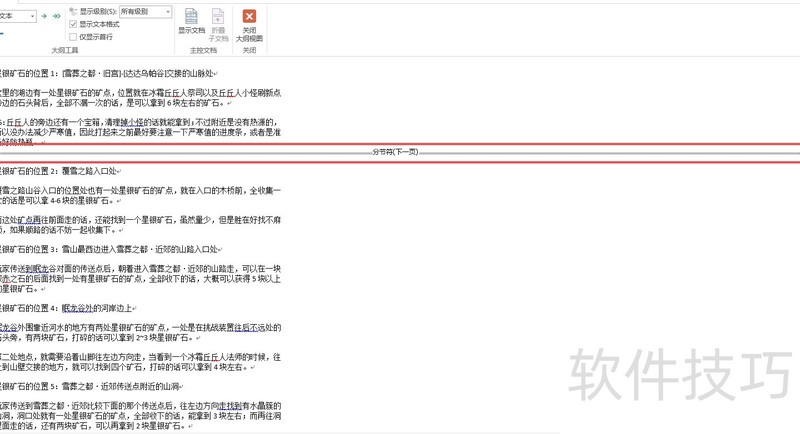Click the 分节符(下一页) section break label
This screenshot has width=800, height=434.
click(x=395, y=152)
